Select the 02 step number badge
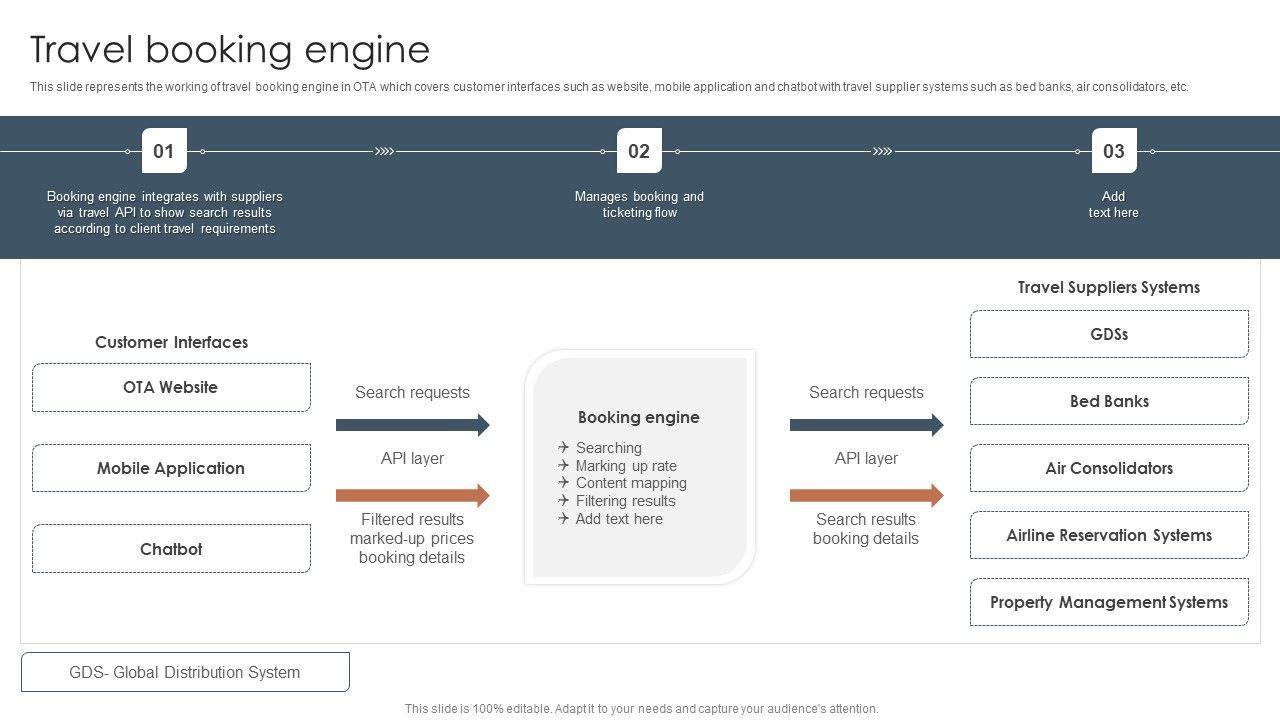 pyautogui.click(x=639, y=151)
